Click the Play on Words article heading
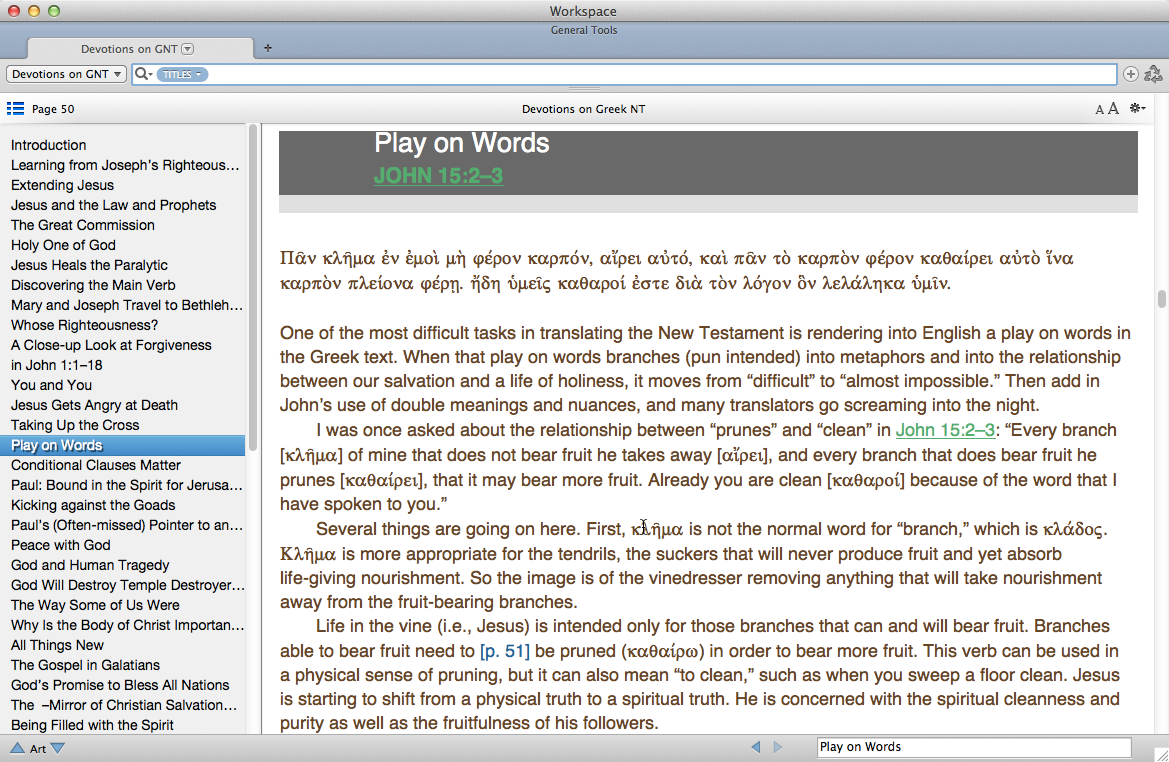Viewport: 1169px width, 762px height. (461, 143)
